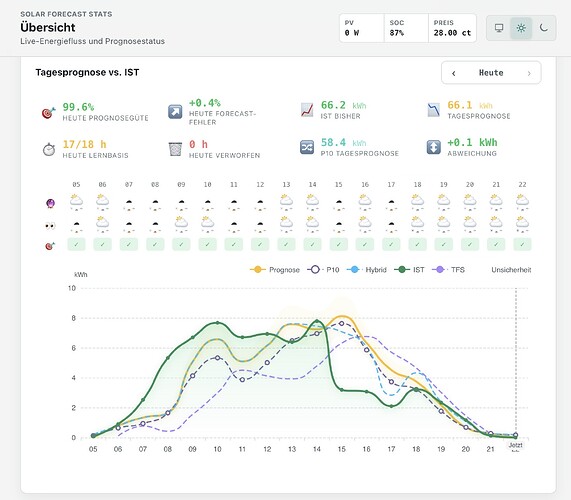Click the hour 14 checkmark box

pyautogui.click(x=312, y=244)
